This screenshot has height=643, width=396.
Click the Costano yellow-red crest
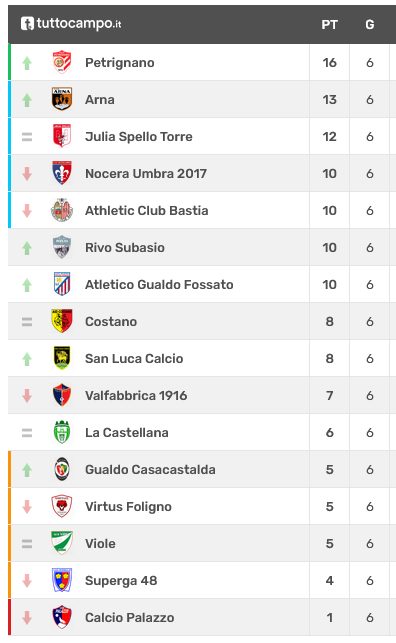coord(62,321)
